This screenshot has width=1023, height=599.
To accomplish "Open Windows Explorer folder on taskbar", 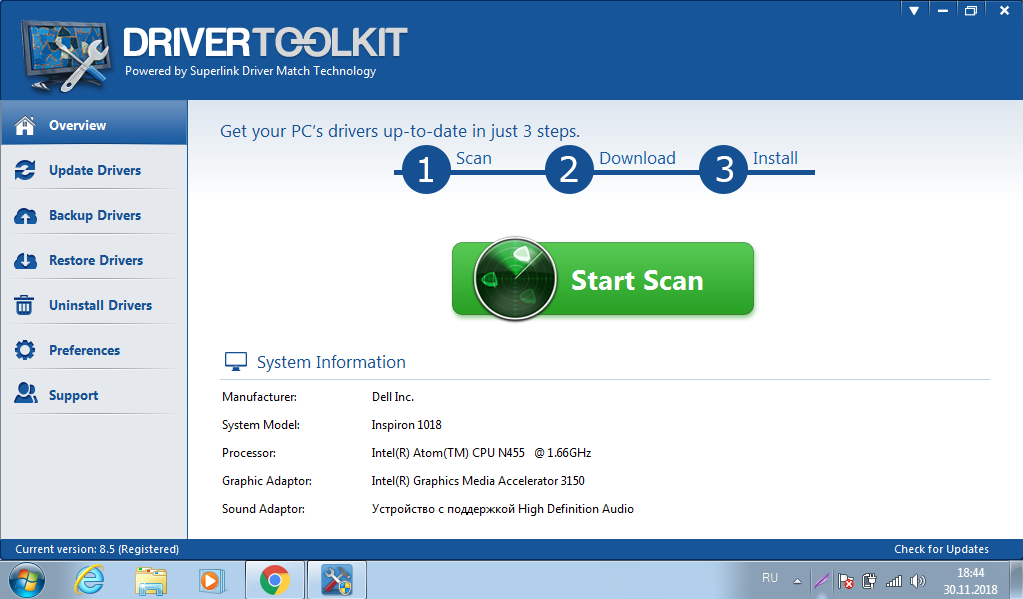I will 151,580.
